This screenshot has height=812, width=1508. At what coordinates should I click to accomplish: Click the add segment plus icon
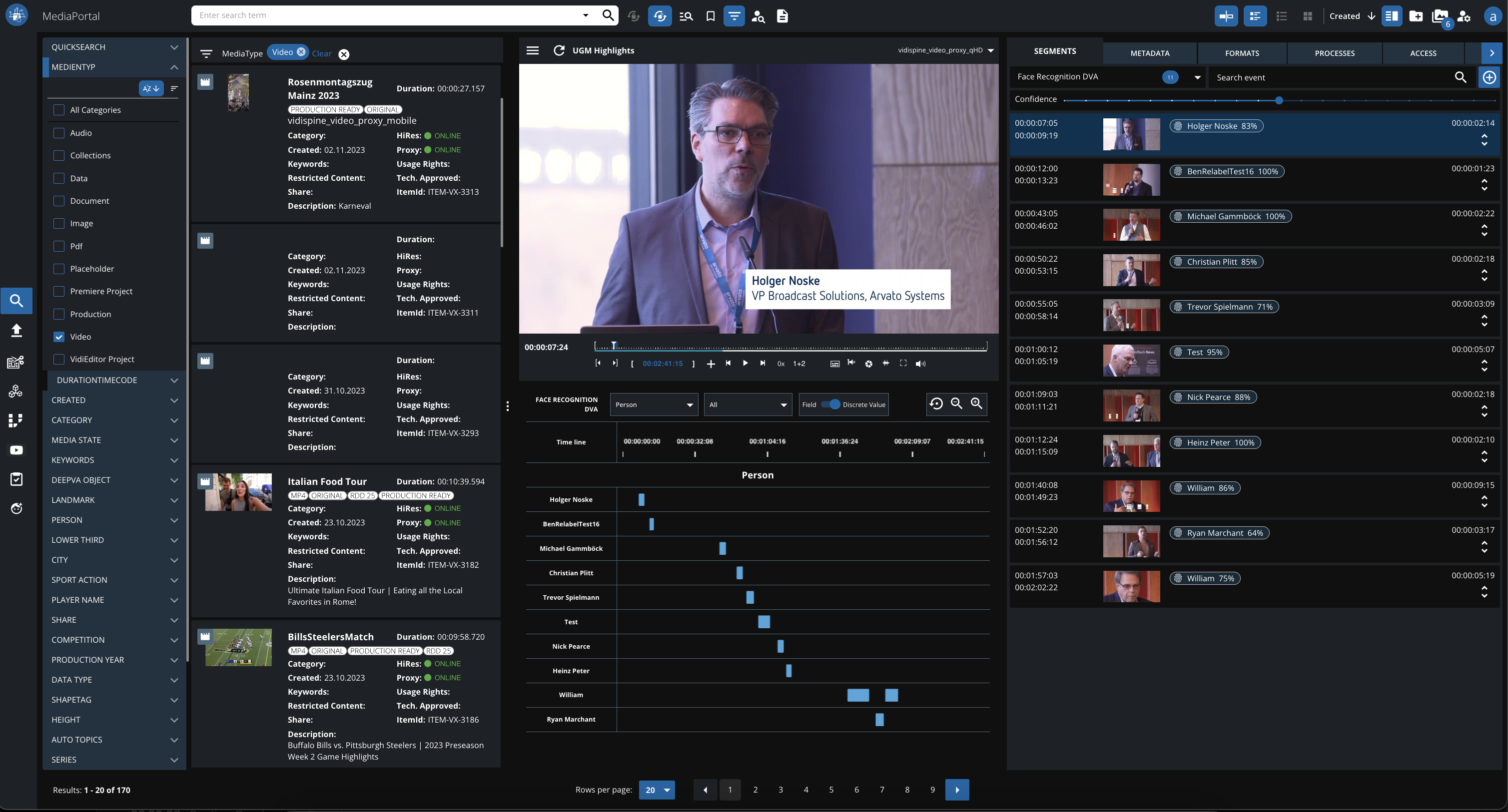click(1489, 77)
